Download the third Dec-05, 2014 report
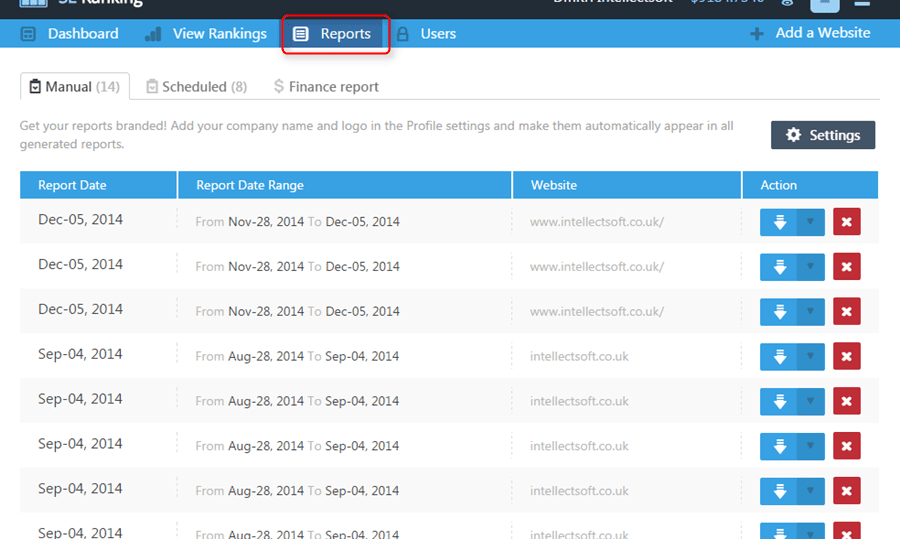The height and width of the screenshot is (539, 900). [x=778, y=312]
